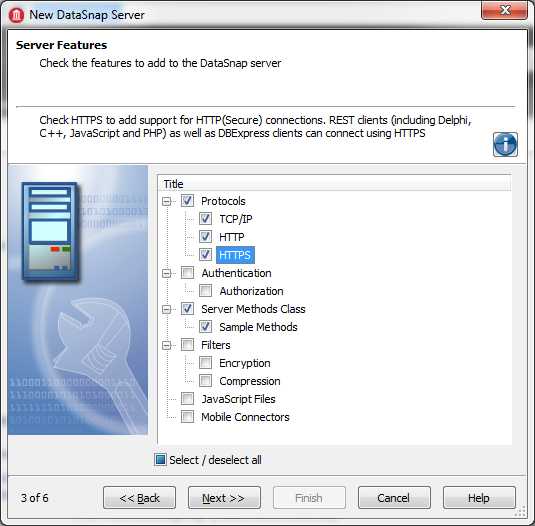Select the Encryption row label
535x526 pixels.
point(245,363)
